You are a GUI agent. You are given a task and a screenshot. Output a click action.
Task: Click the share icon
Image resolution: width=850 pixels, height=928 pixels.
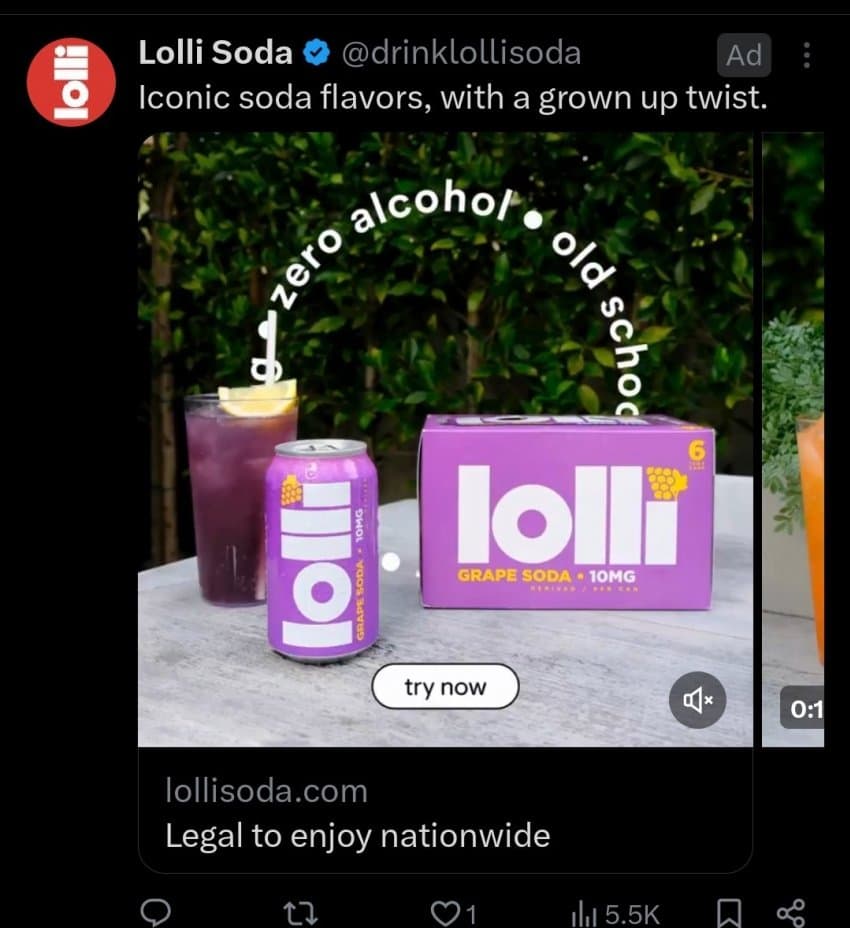coord(791,913)
